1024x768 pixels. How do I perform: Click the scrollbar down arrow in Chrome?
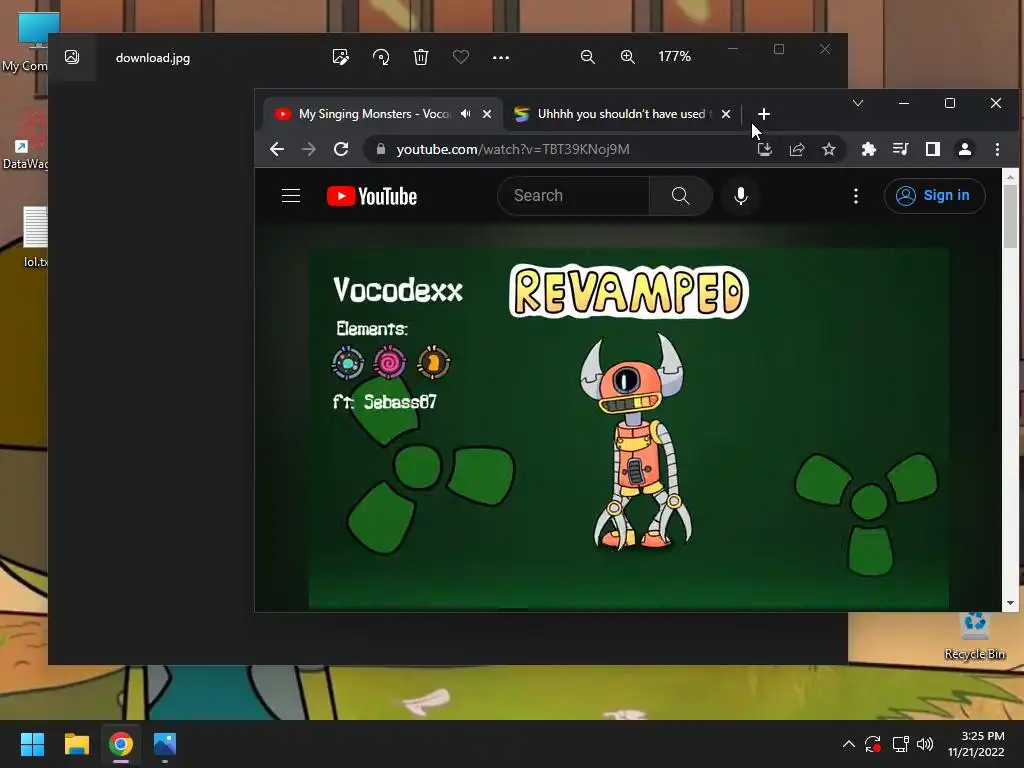(1010, 603)
